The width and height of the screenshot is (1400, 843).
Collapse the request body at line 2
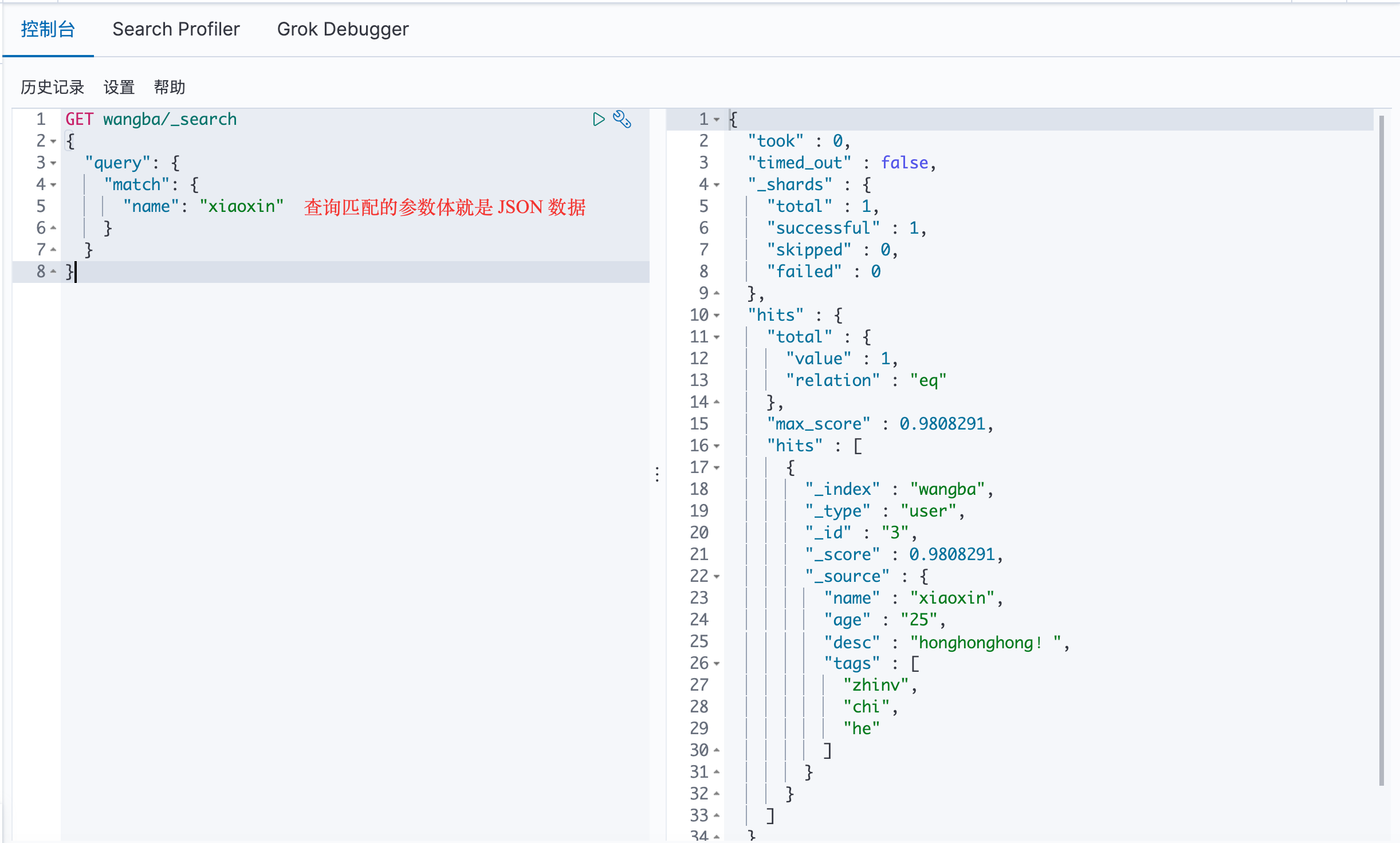click(53, 141)
